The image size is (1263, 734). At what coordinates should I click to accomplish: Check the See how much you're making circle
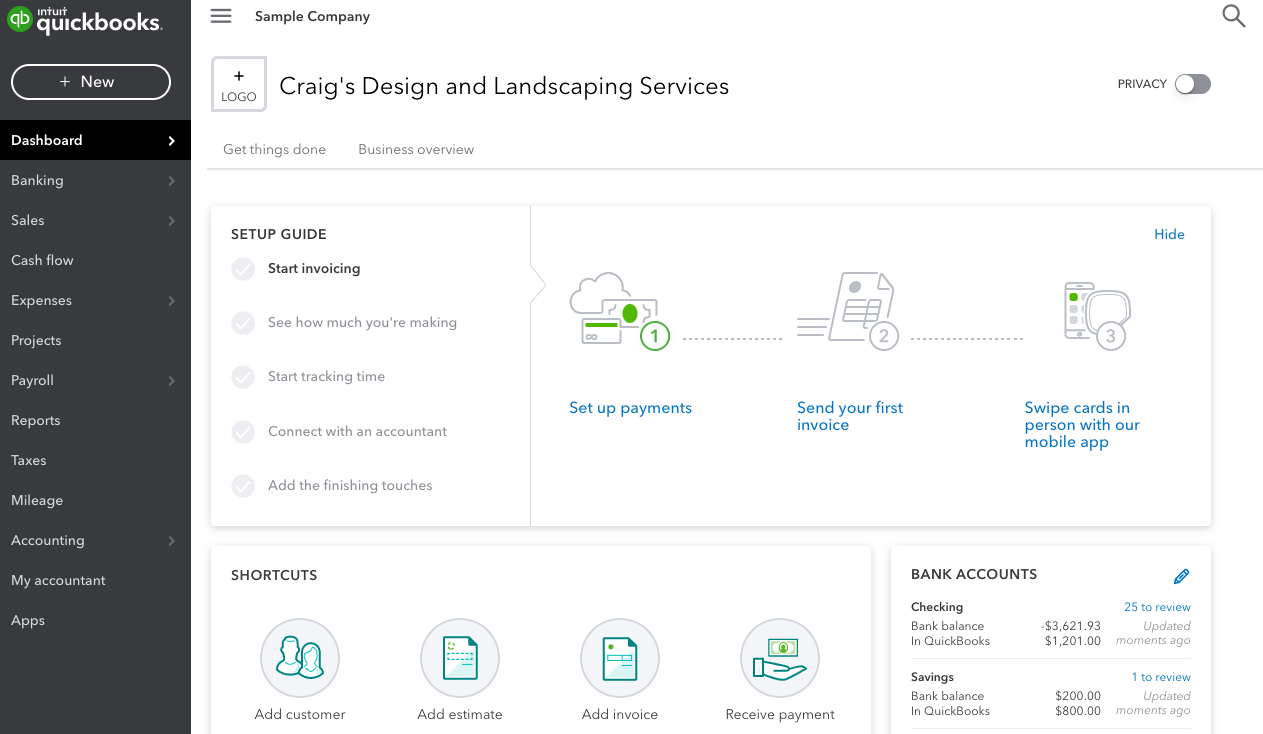pos(243,323)
